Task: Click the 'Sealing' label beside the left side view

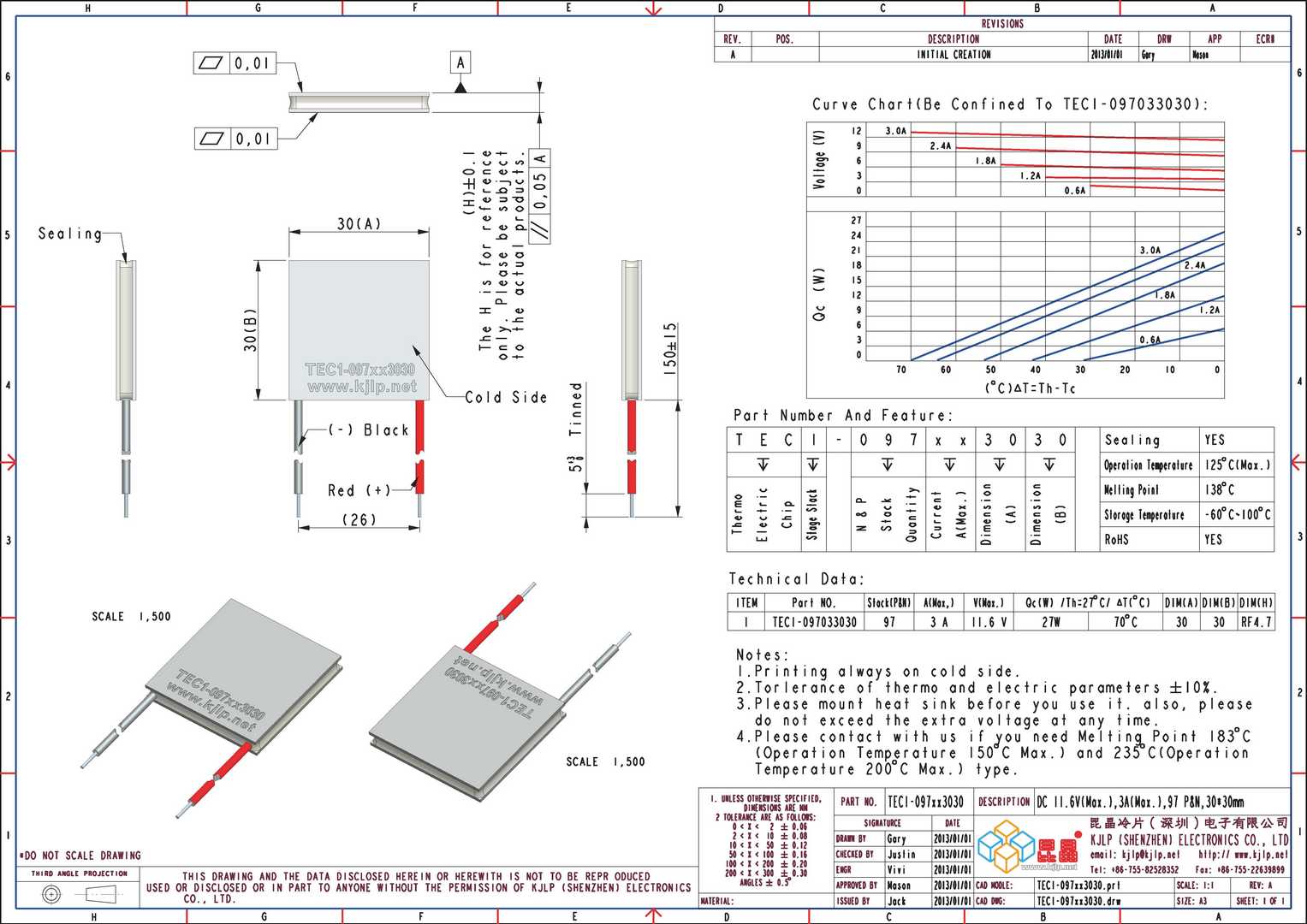Action: tap(70, 234)
